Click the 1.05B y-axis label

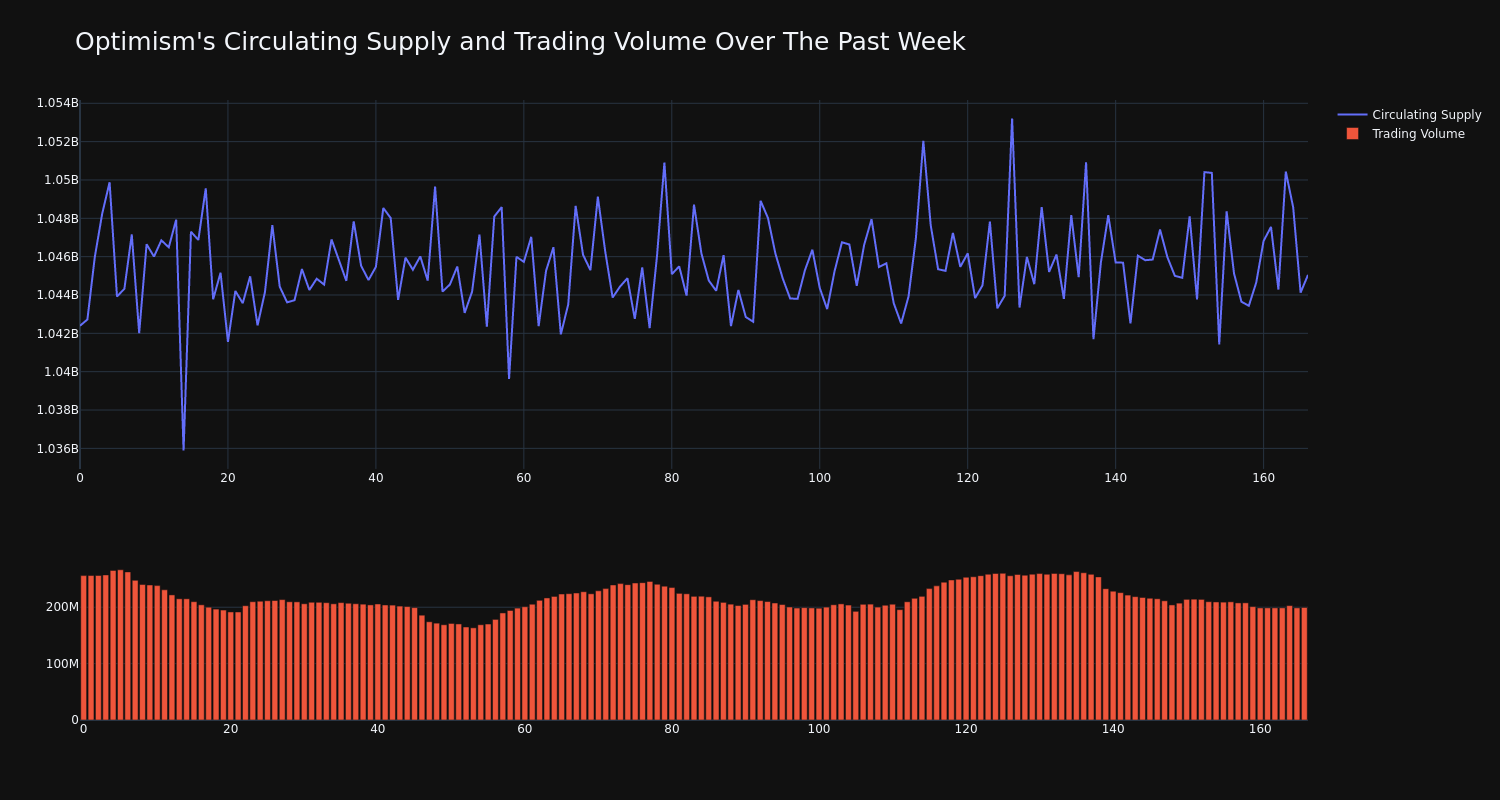(x=60, y=180)
